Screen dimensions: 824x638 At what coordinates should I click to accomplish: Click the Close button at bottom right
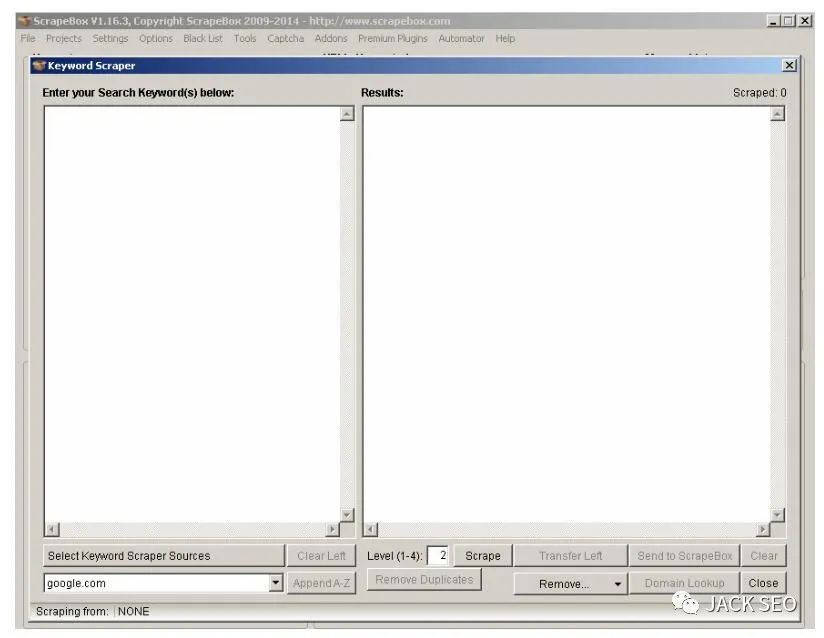[764, 583]
